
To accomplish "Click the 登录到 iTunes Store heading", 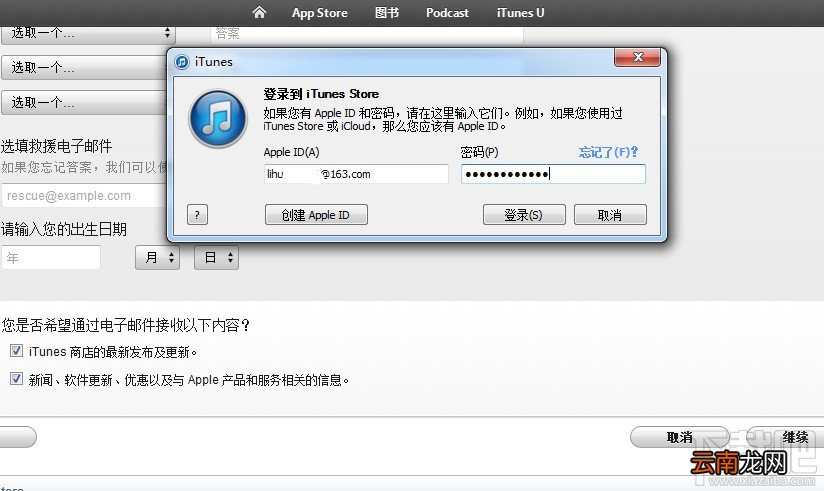I will [x=321, y=94].
